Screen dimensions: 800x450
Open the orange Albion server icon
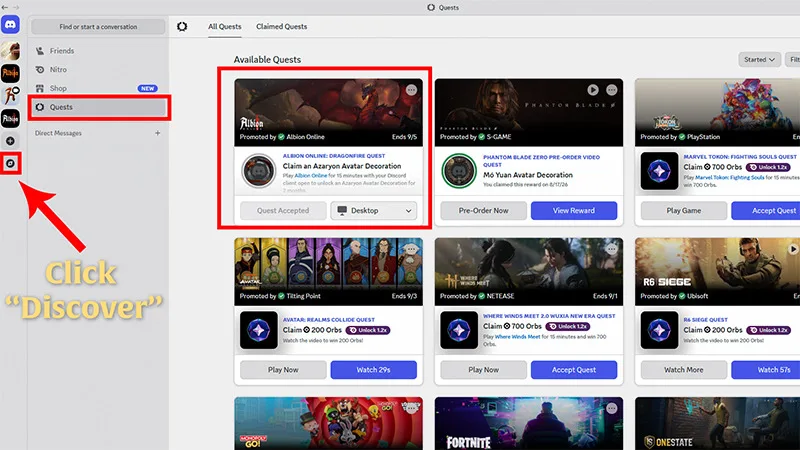click(x=10, y=73)
